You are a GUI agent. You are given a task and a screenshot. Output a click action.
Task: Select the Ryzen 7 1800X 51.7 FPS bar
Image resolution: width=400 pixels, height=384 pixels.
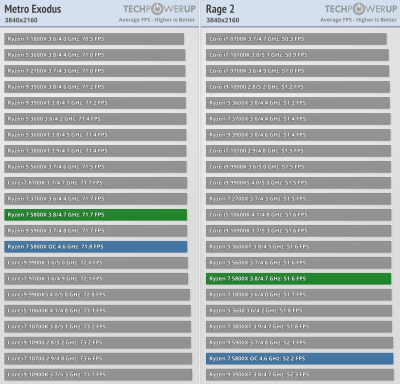(299, 295)
